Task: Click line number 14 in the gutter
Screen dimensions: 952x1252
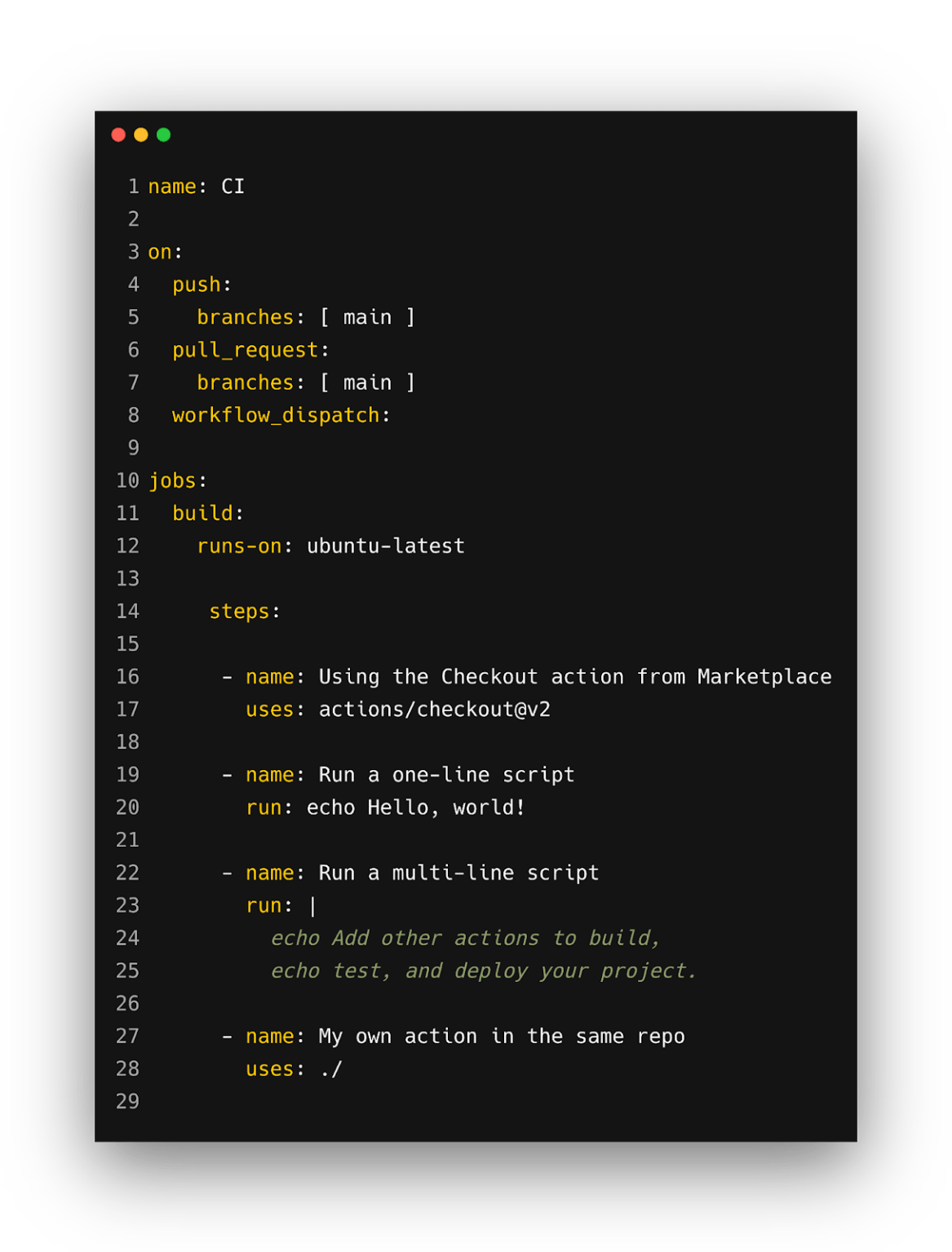Action: [127, 611]
